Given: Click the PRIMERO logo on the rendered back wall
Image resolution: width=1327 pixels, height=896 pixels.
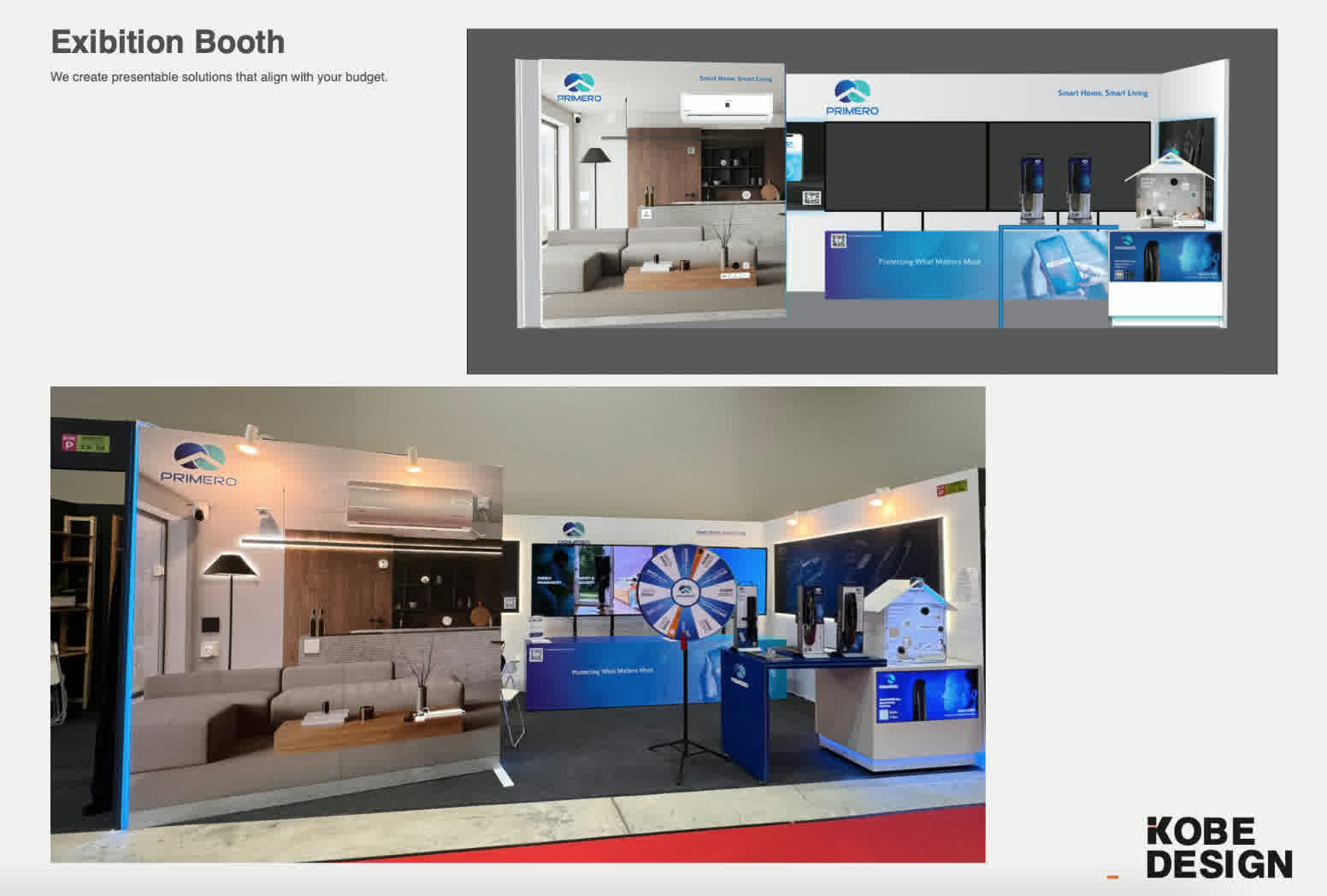Looking at the screenshot, I should click(x=852, y=97).
